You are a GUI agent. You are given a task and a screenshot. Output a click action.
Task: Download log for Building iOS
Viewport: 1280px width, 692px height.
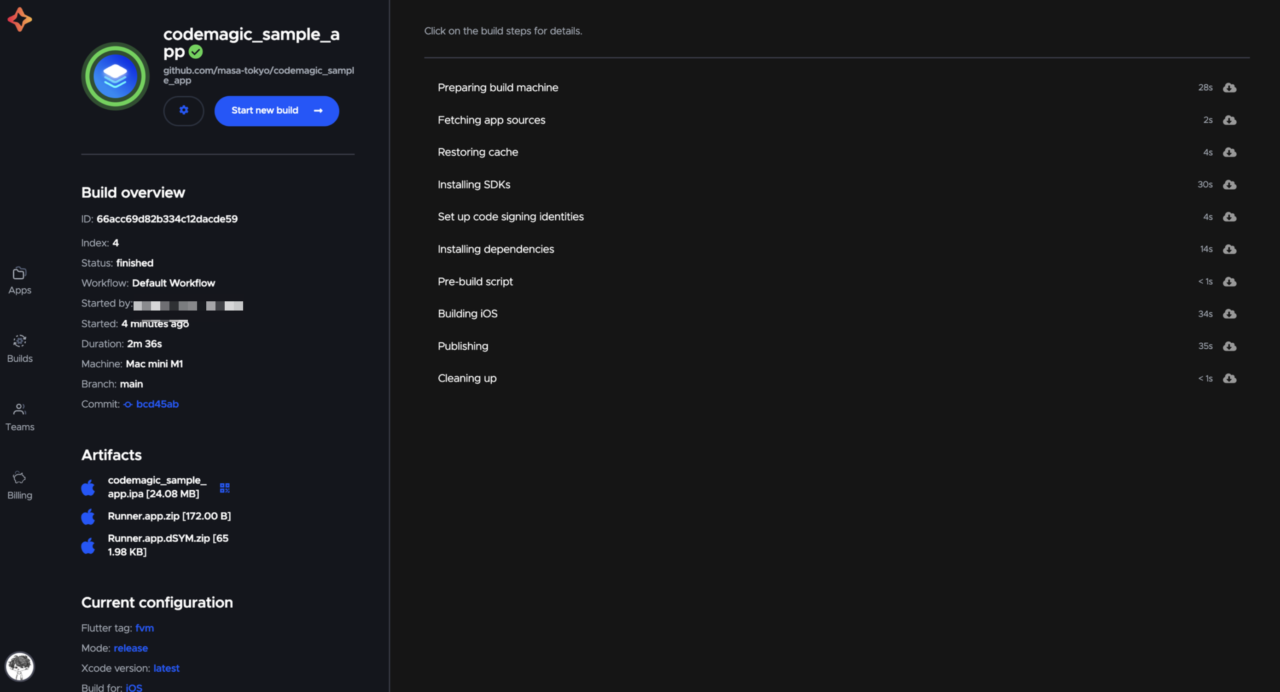pos(1230,314)
